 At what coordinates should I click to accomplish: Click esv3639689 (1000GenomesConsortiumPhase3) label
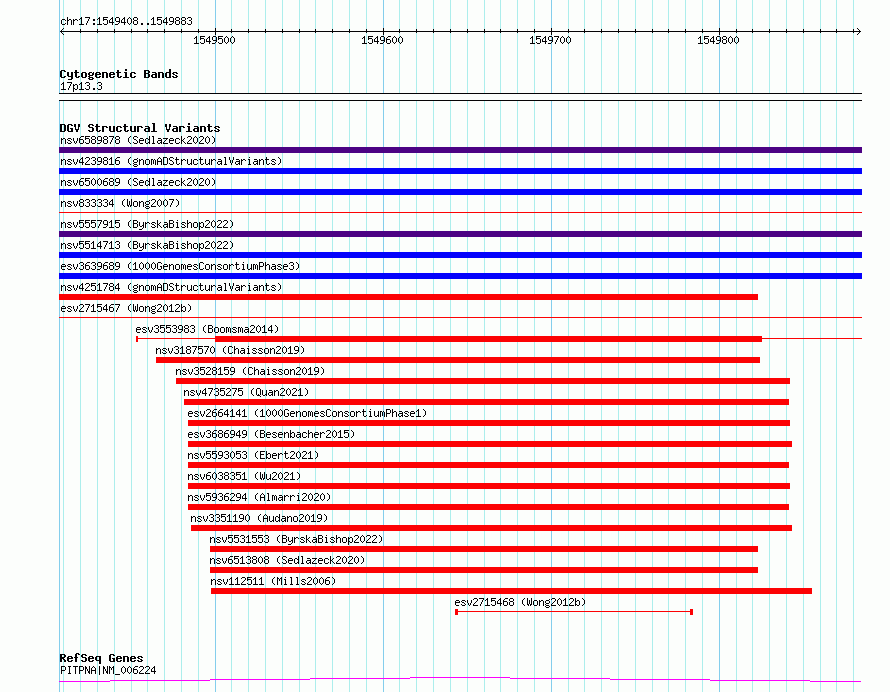pyautogui.click(x=180, y=266)
